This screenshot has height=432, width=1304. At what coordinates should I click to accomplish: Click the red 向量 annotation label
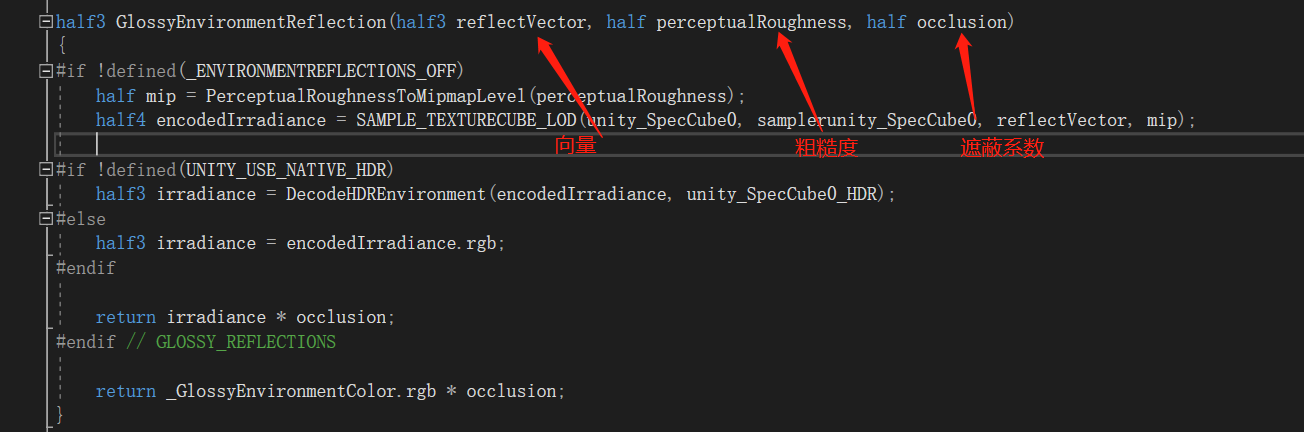(575, 147)
